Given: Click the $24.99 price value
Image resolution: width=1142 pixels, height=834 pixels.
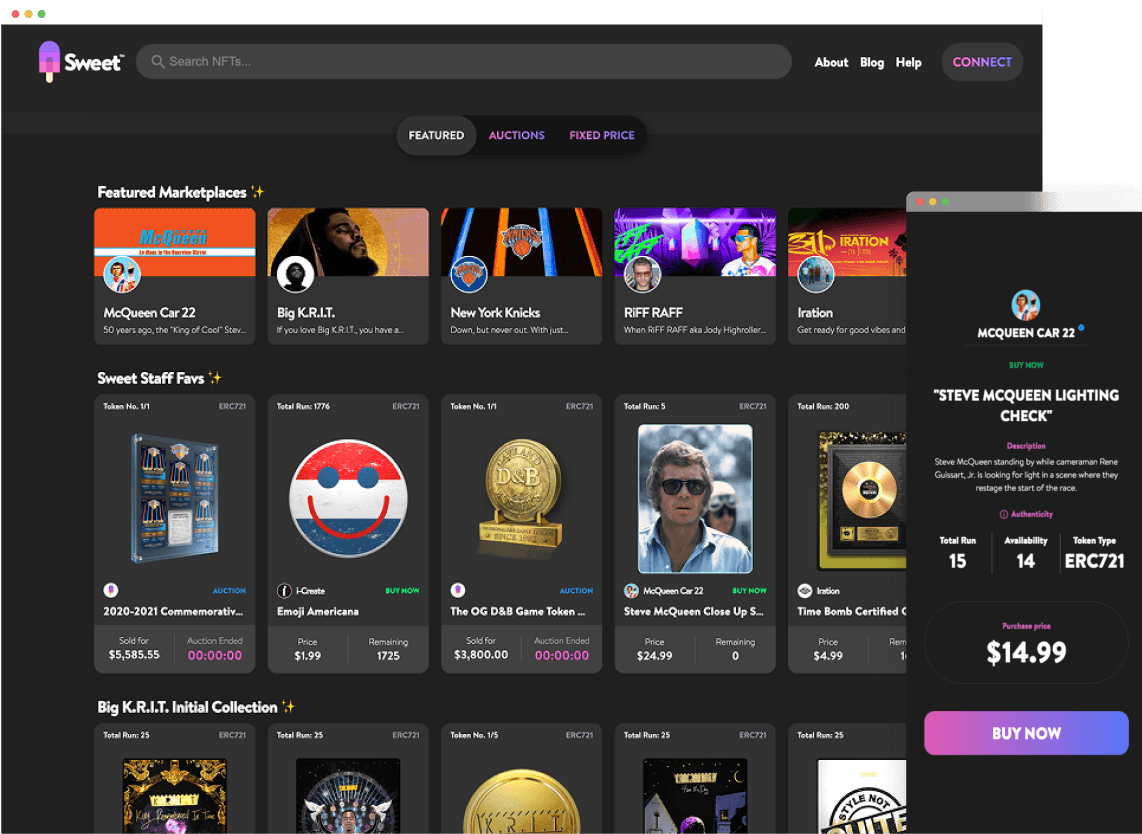Looking at the screenshot, I should coord(654,656).
